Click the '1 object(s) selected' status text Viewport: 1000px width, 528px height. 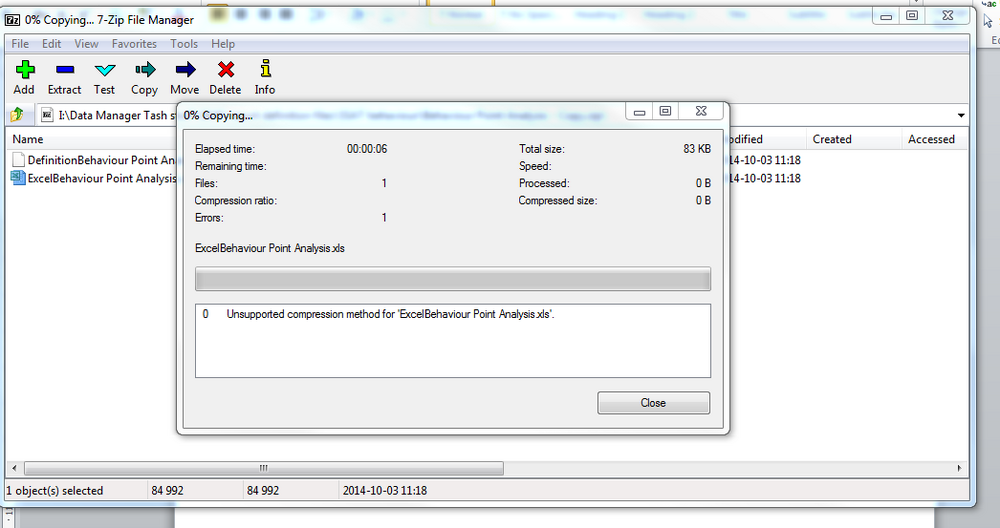(54, 490)
